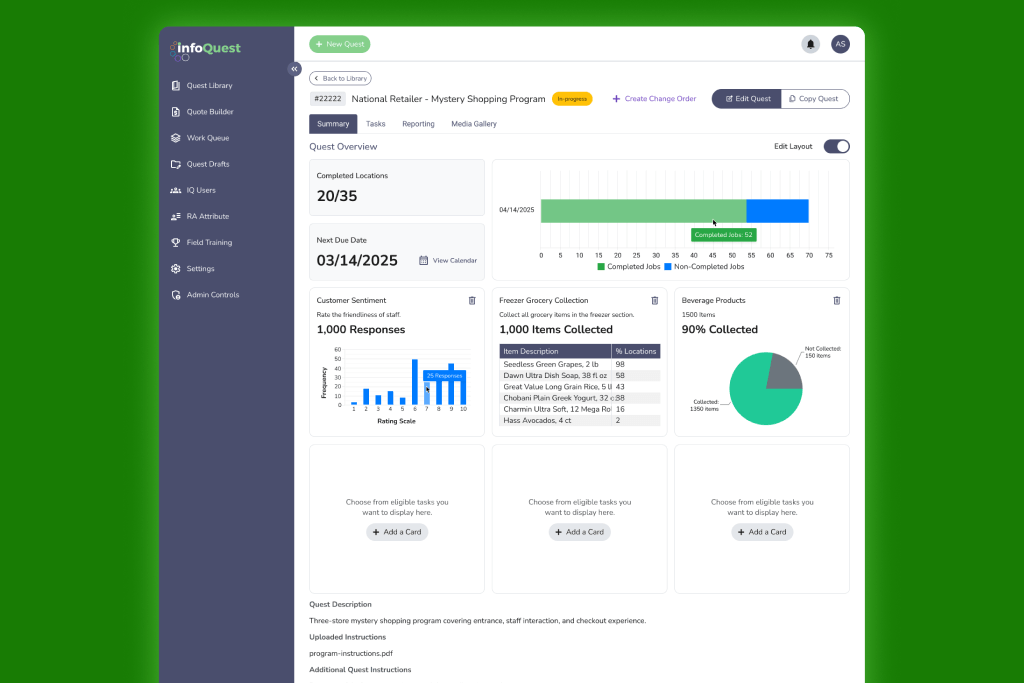Viewport: 1024px width, 683px height.
Task: Click View Calendar link
Action: (x=455, y=260)
